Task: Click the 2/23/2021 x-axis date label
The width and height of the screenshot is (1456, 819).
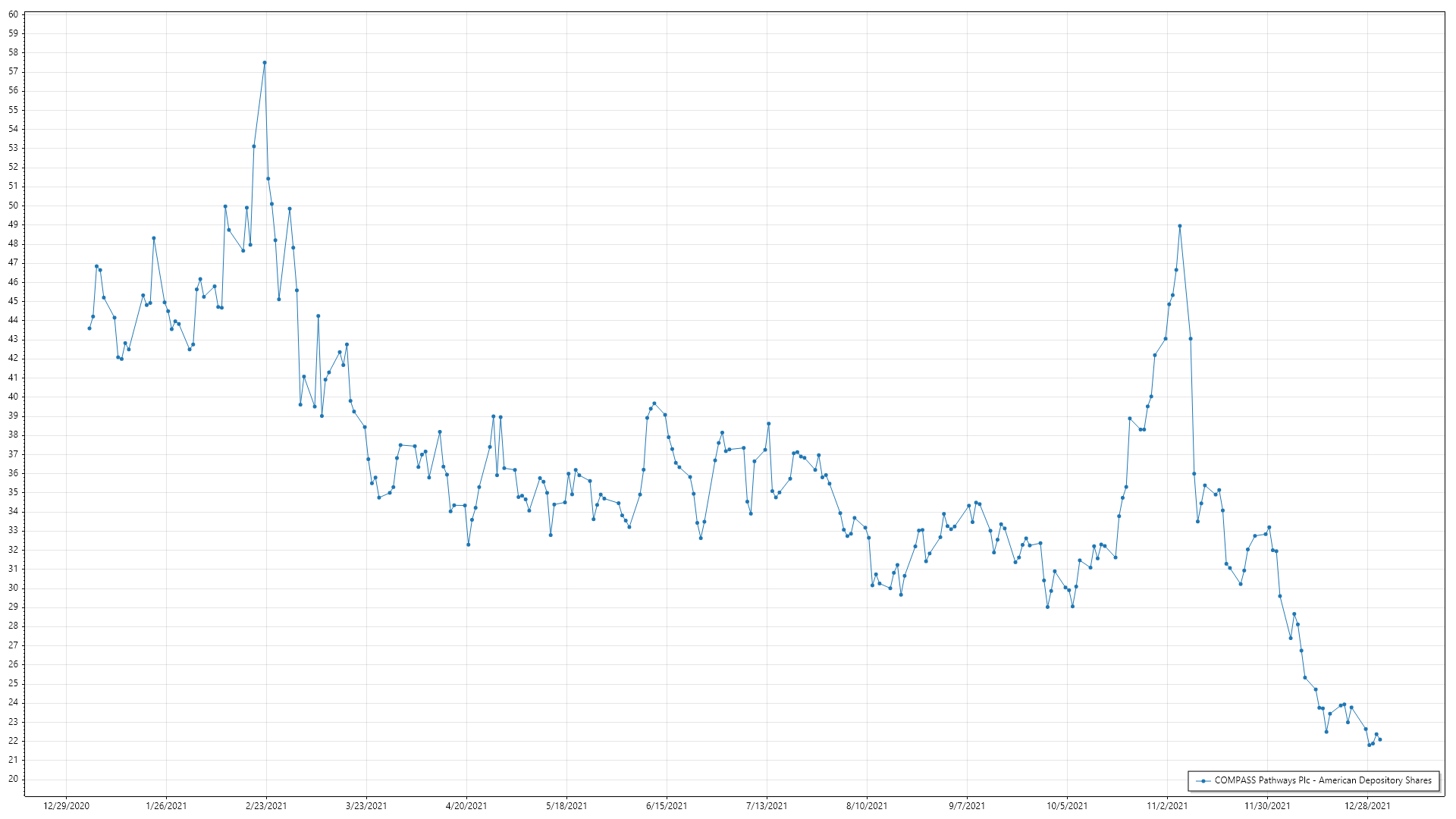Action: [266, 806]
